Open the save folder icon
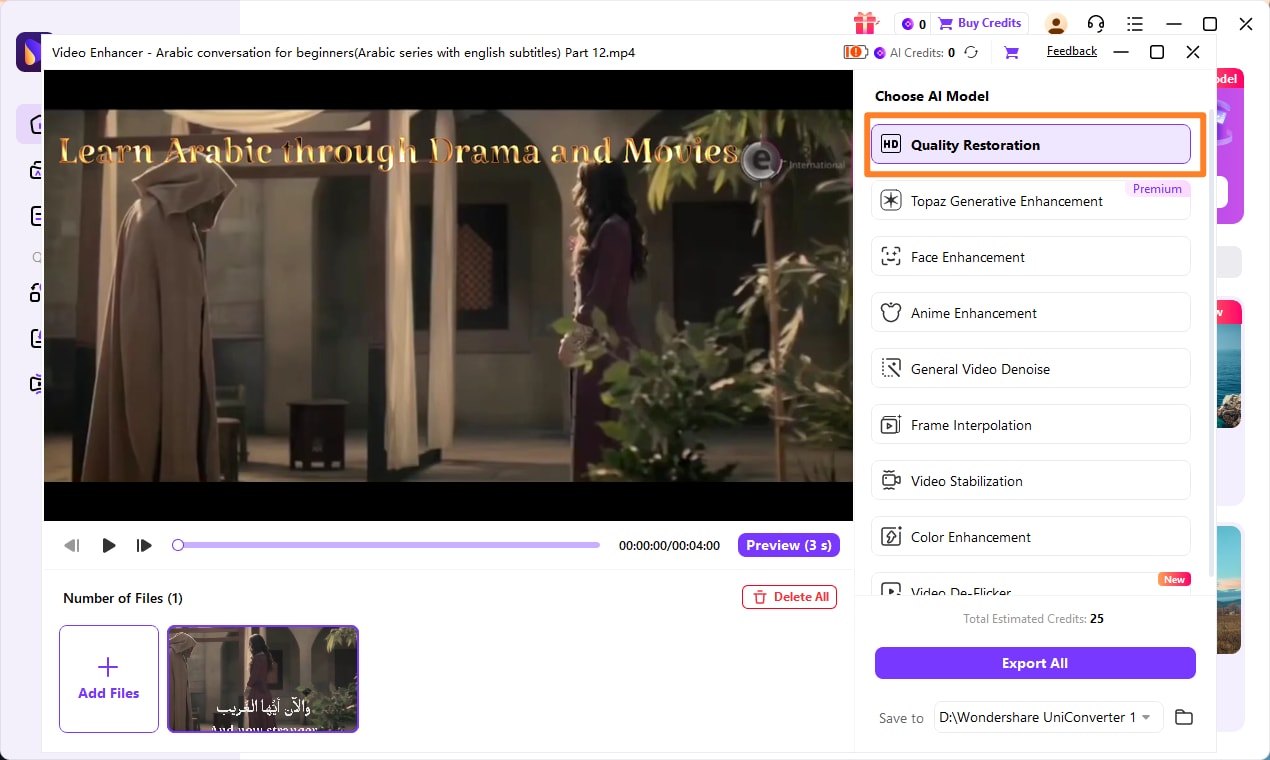Screen dimensions: 1270x760 [1184, 717]
